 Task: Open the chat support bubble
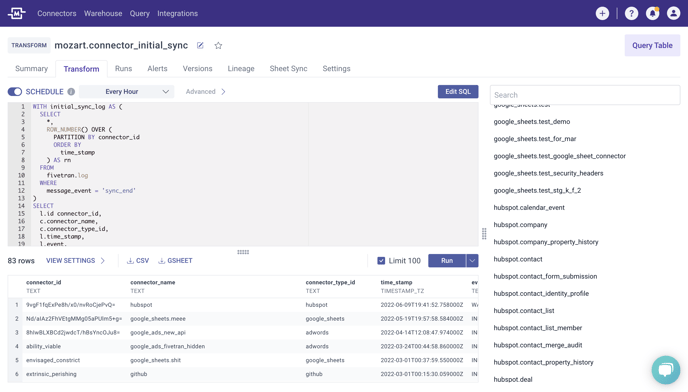pos(666,370)
